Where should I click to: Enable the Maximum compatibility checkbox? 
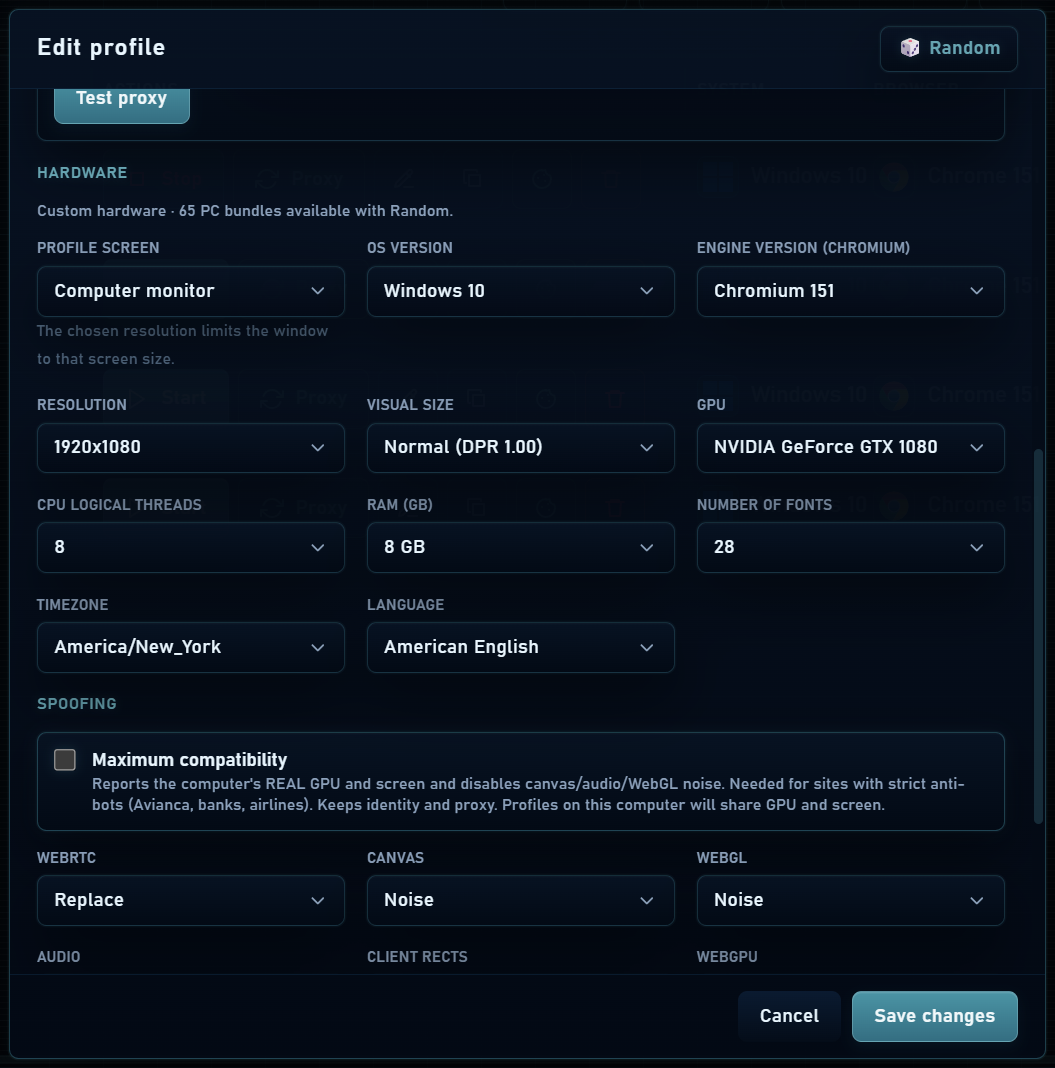[65, 759]
